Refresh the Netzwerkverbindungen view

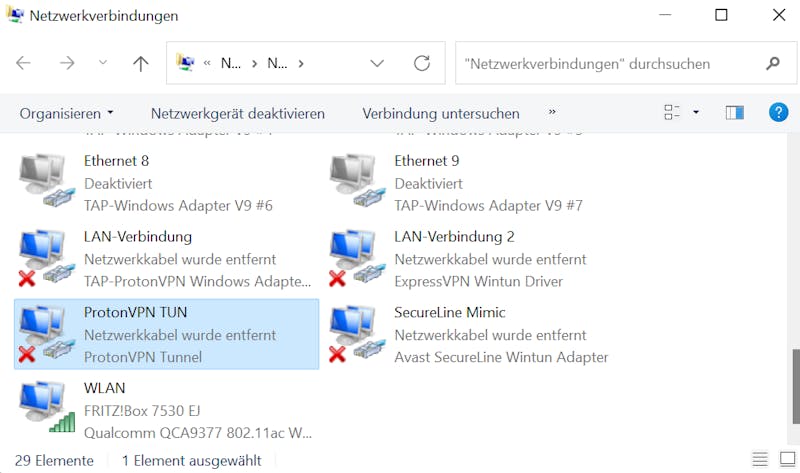422,63
